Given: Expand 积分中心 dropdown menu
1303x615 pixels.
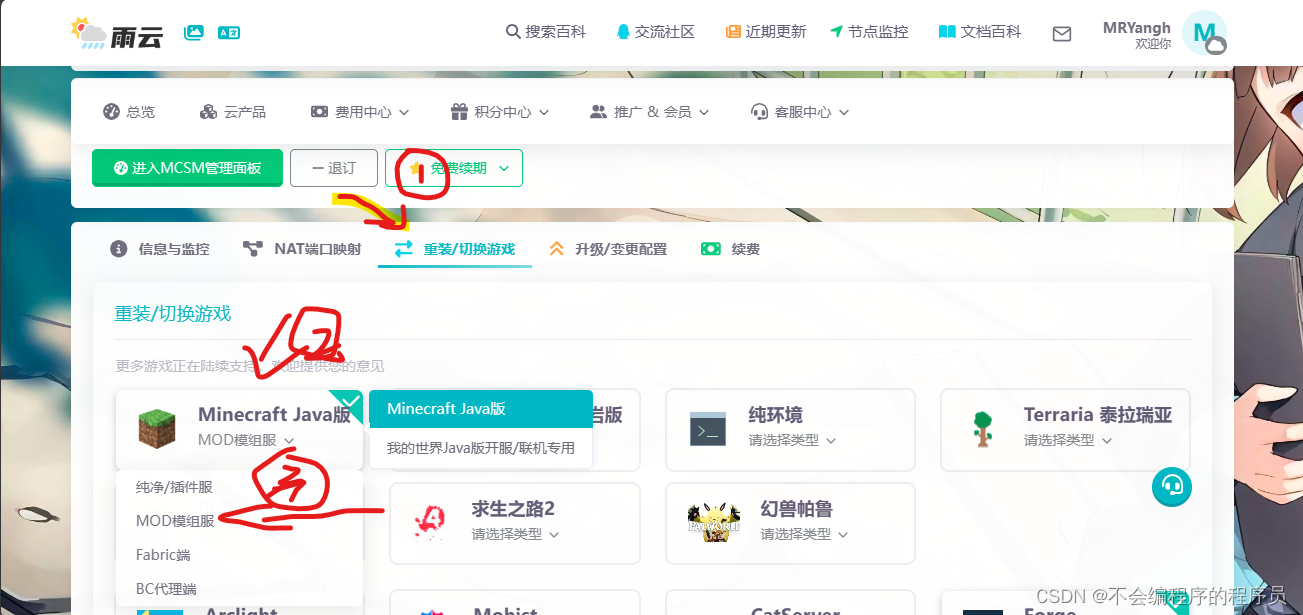Looking at the screenshot, I should [x=500, y=112].
